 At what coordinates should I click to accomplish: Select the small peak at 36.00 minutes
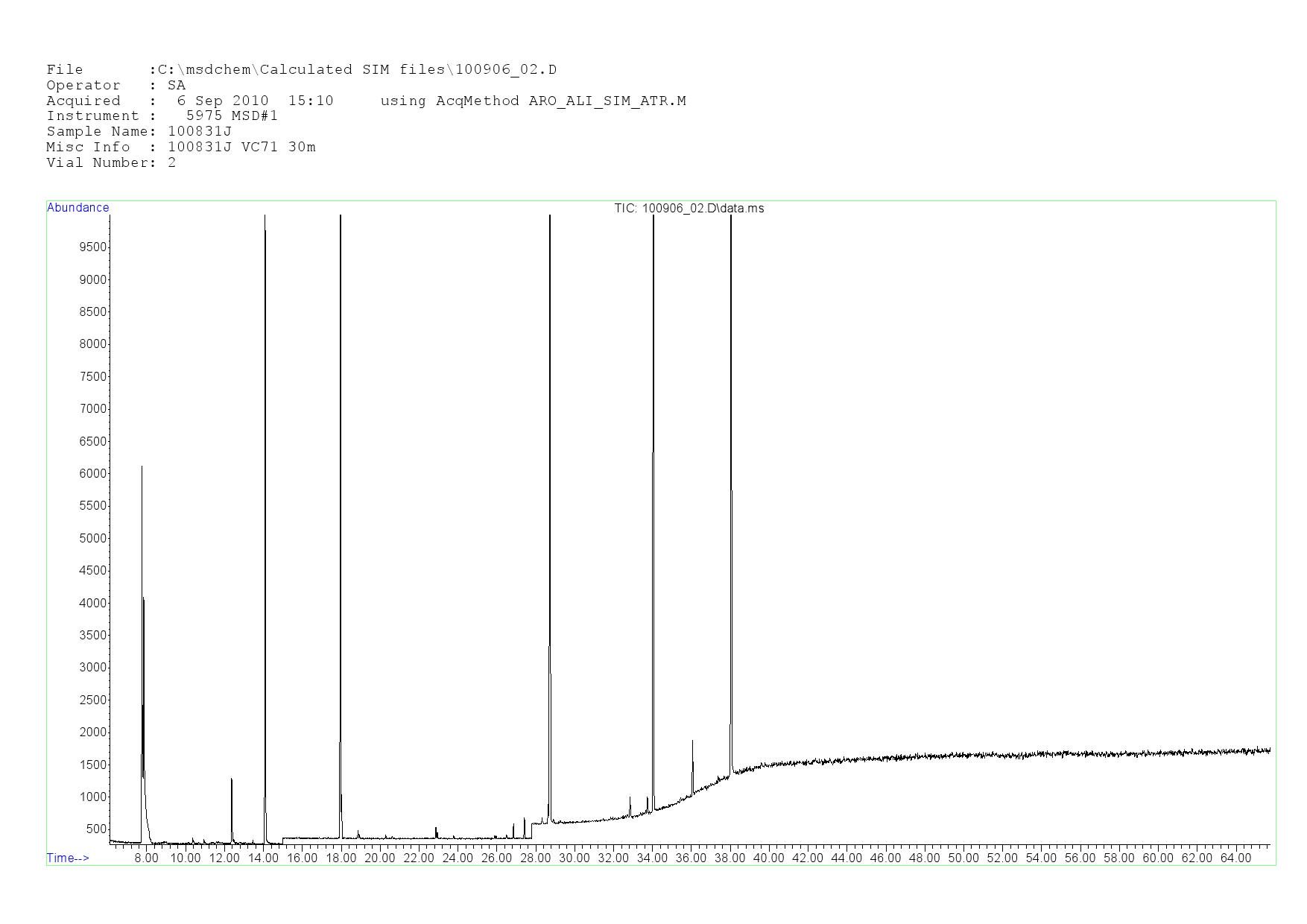pos(692,742)
